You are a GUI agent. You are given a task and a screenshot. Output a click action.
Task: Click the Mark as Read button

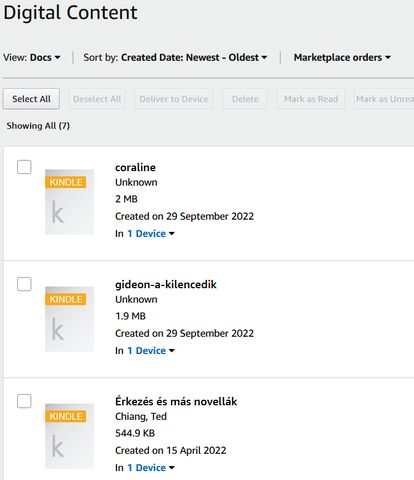pyautogui.click(x=311, y=99)
